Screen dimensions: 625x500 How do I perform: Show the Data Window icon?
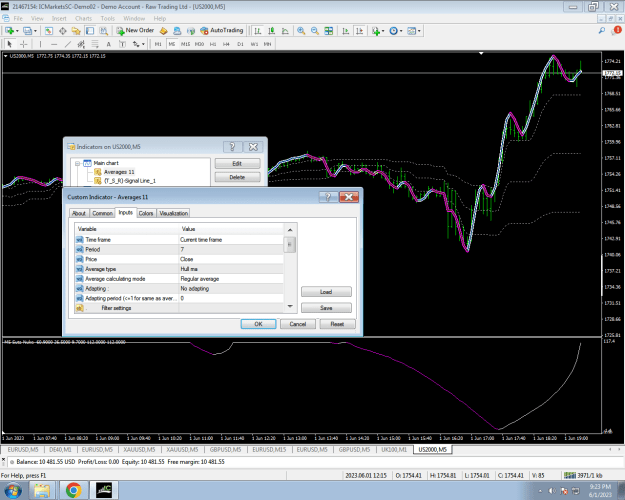(x=63, y=31)
